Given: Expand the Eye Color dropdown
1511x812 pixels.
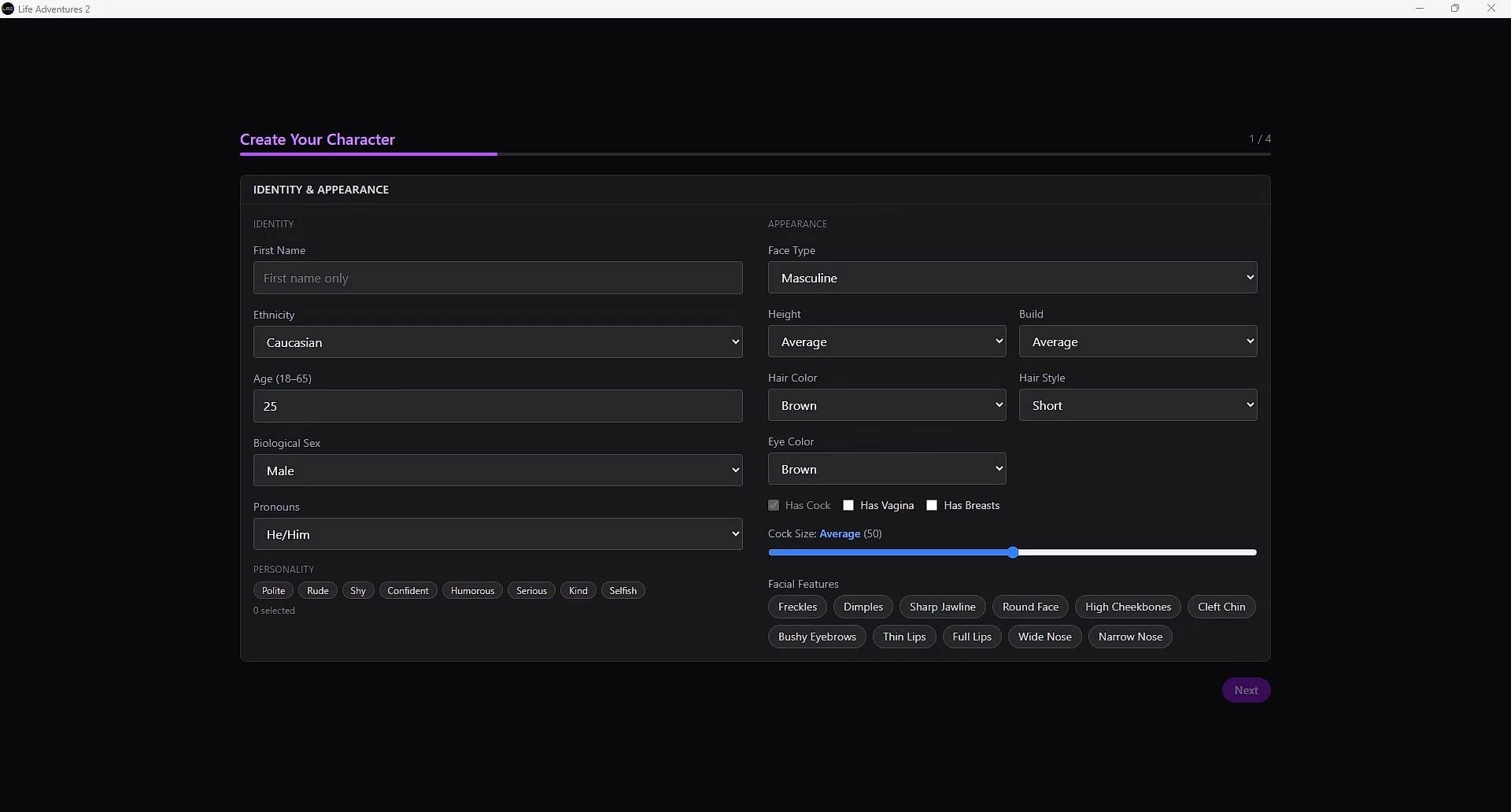Looking at the screenshot, I should (x=887, y=469).
